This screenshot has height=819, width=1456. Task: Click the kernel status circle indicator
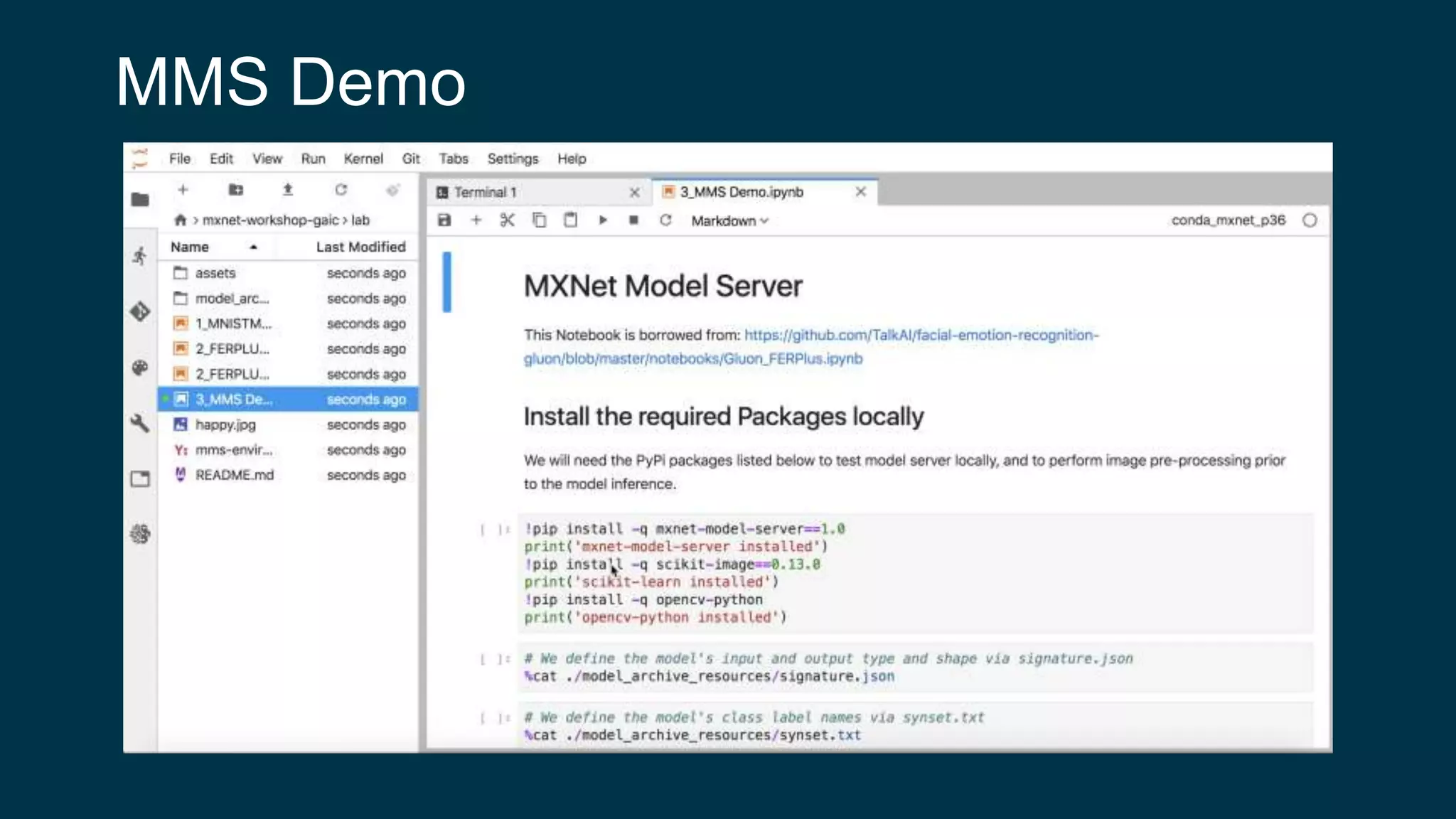pyautogui.click(x=1310, y=220)
